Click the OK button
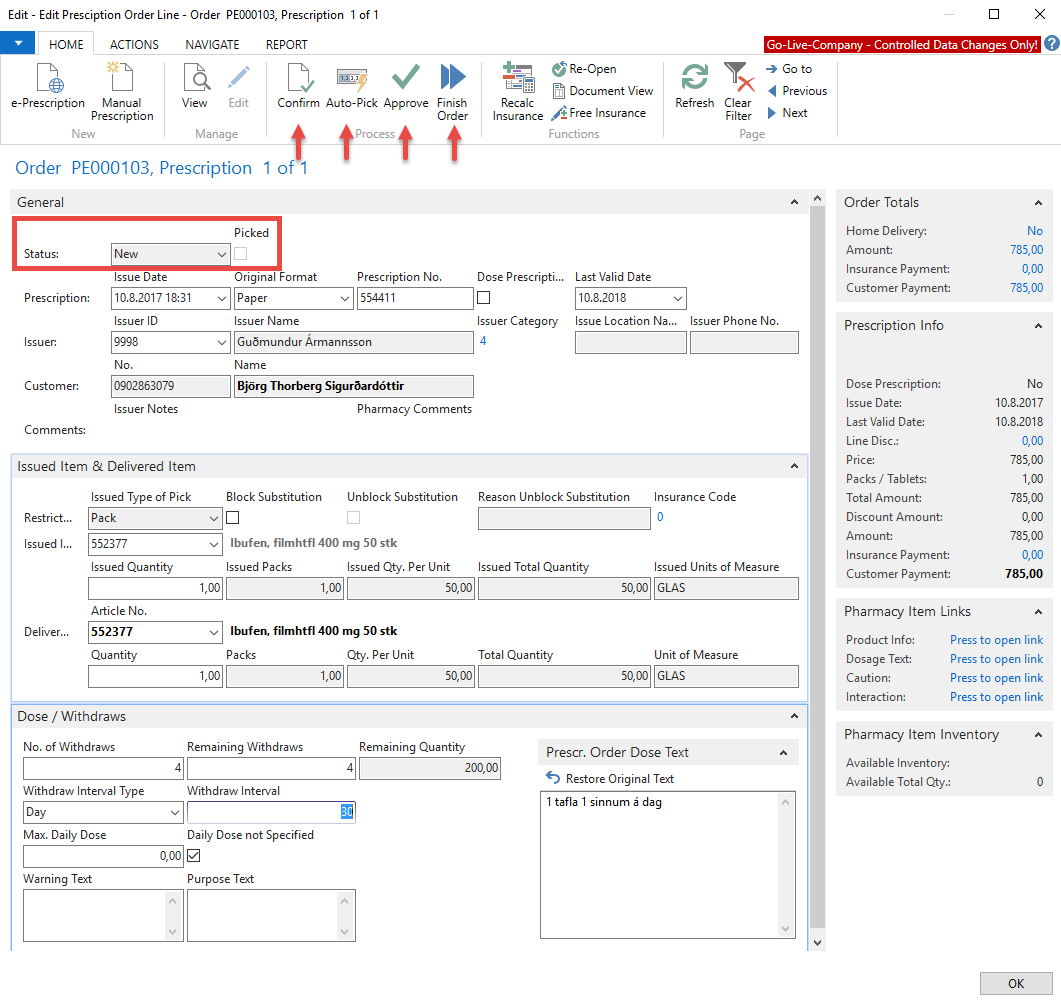 [x=1016, y=983]
